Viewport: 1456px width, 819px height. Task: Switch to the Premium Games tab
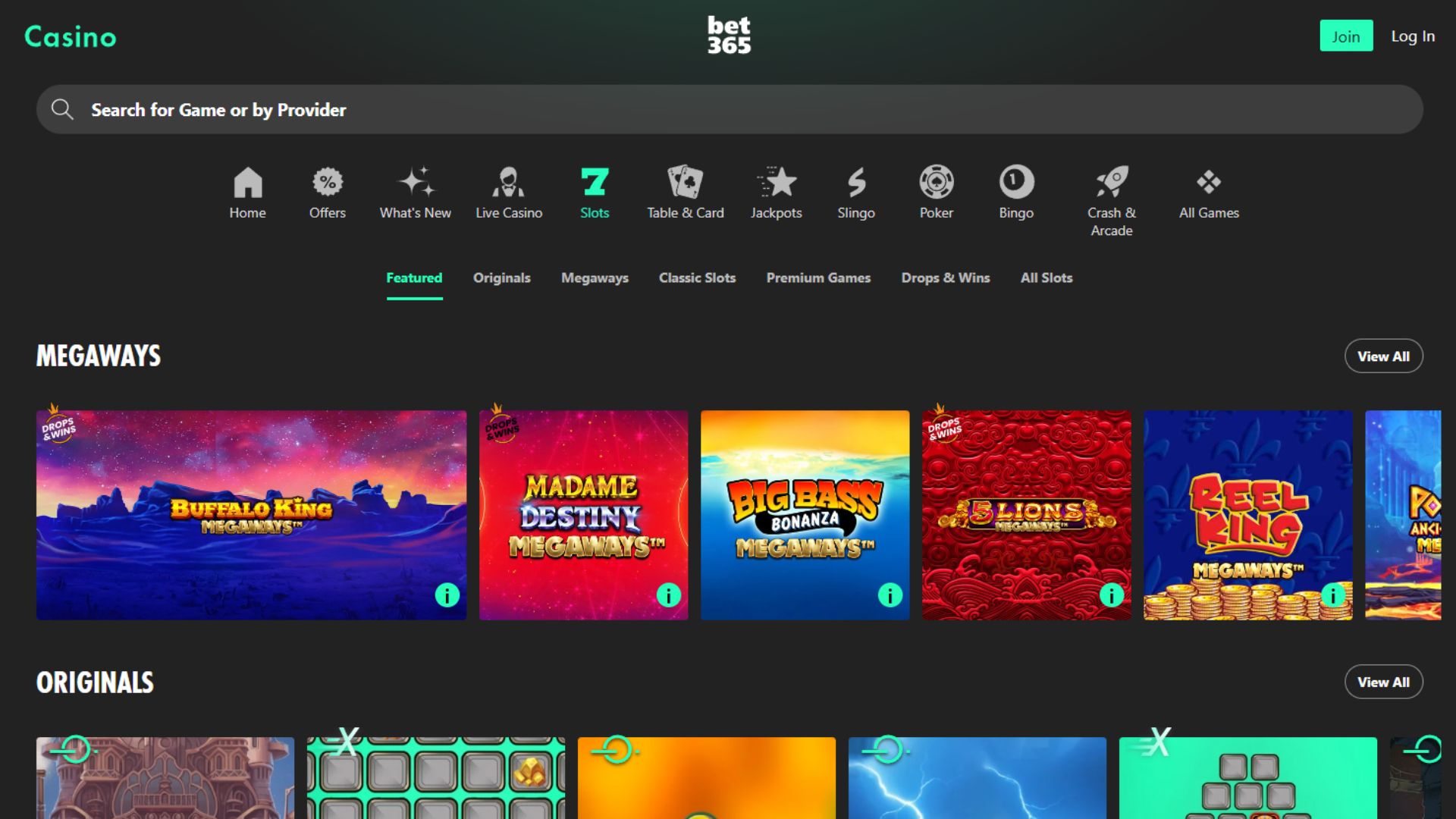(x=818, y=278)
